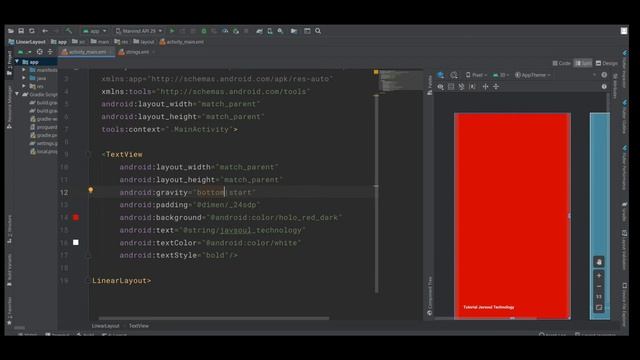
Task: Open the API 30 version dropdown in preview
Action: [x=501, y=75]
